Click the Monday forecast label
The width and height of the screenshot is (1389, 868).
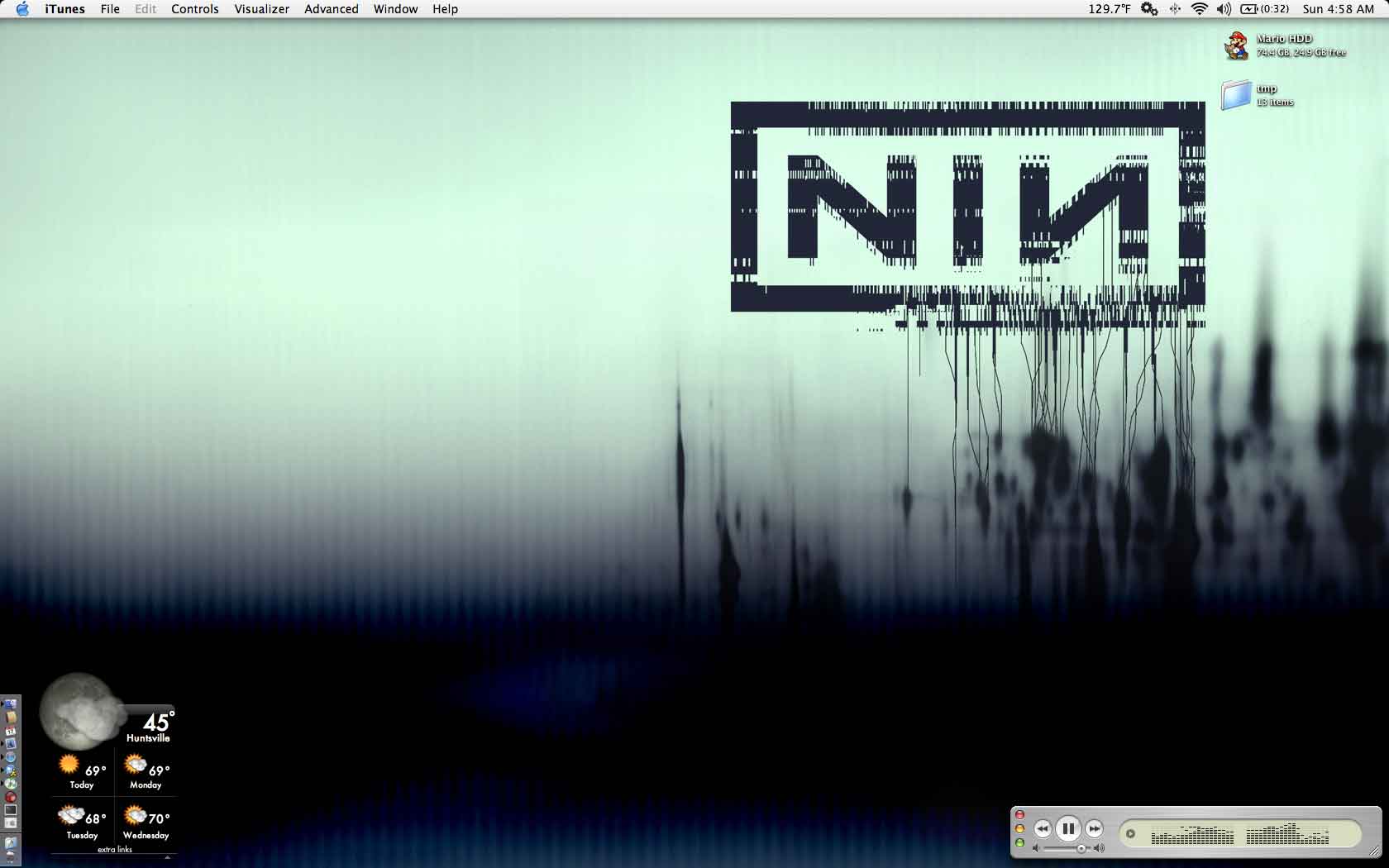coord(146,785)
